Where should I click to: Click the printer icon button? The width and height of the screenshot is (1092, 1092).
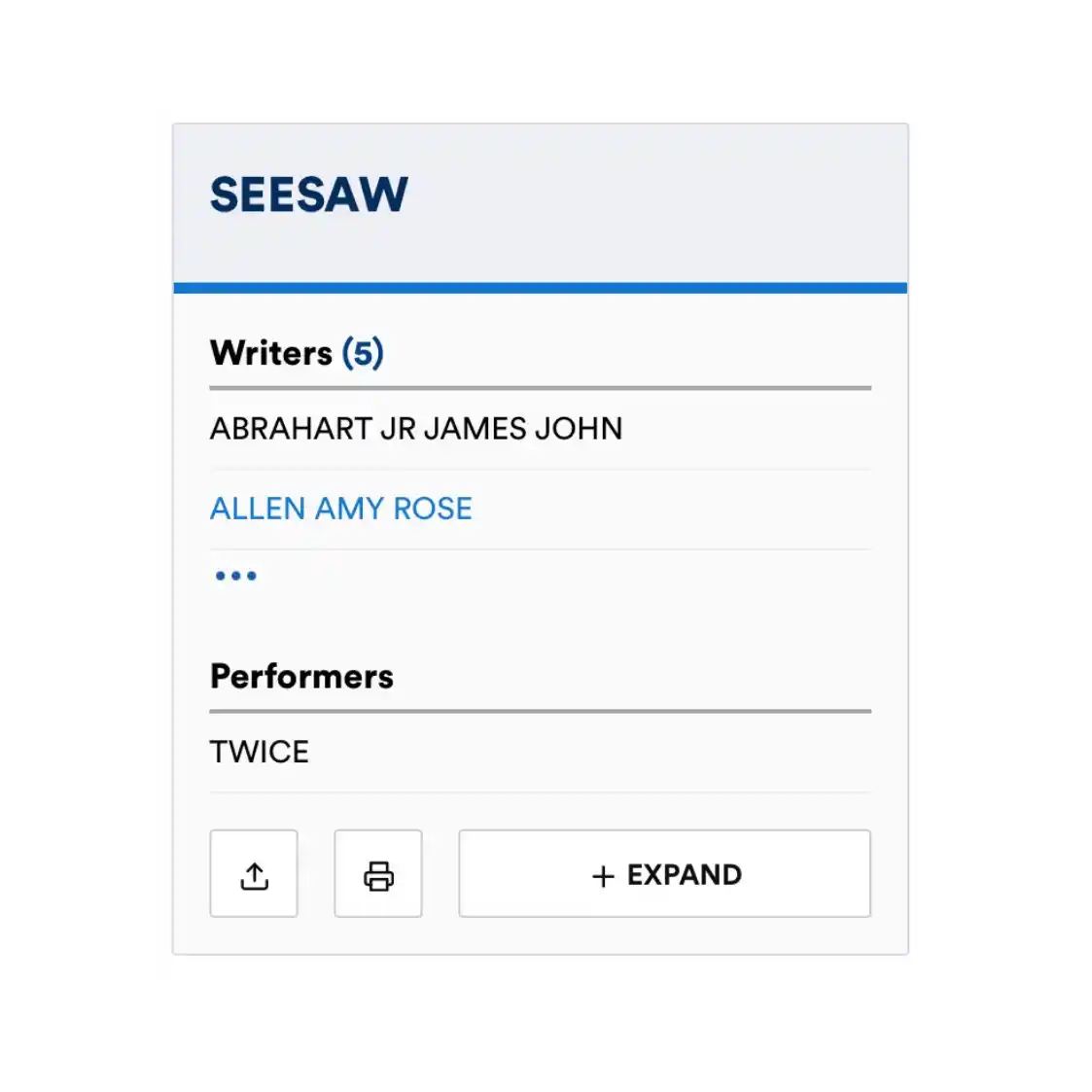coord(378,873)
